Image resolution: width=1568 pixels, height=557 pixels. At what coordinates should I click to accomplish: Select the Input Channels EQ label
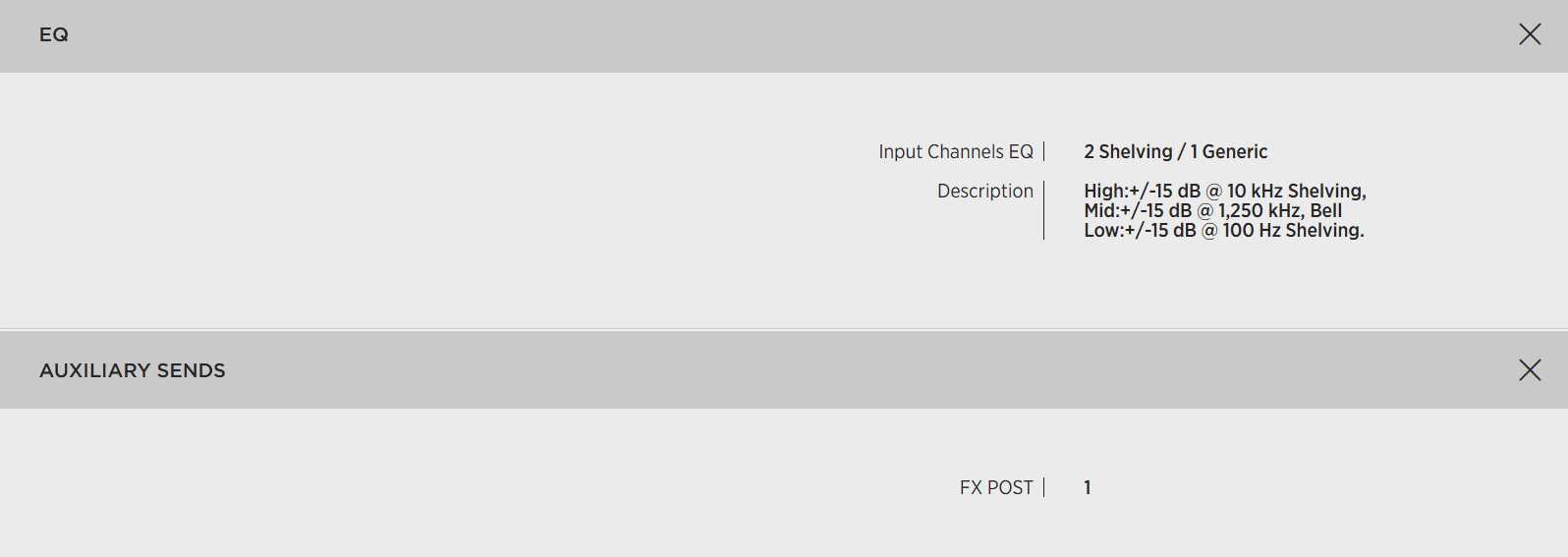point(955,151)
